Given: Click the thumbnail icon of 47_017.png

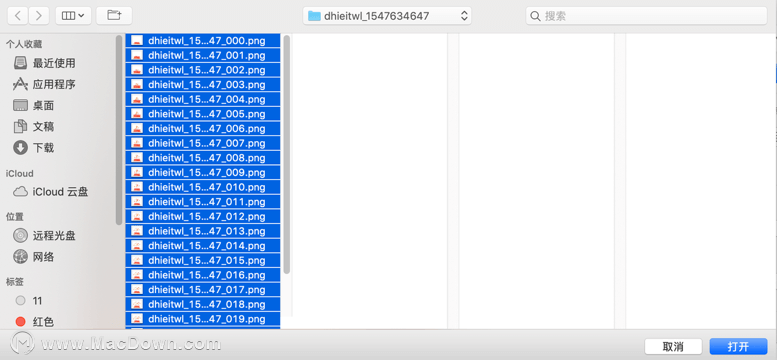Looking at the screenshot, I should [137, 290].
